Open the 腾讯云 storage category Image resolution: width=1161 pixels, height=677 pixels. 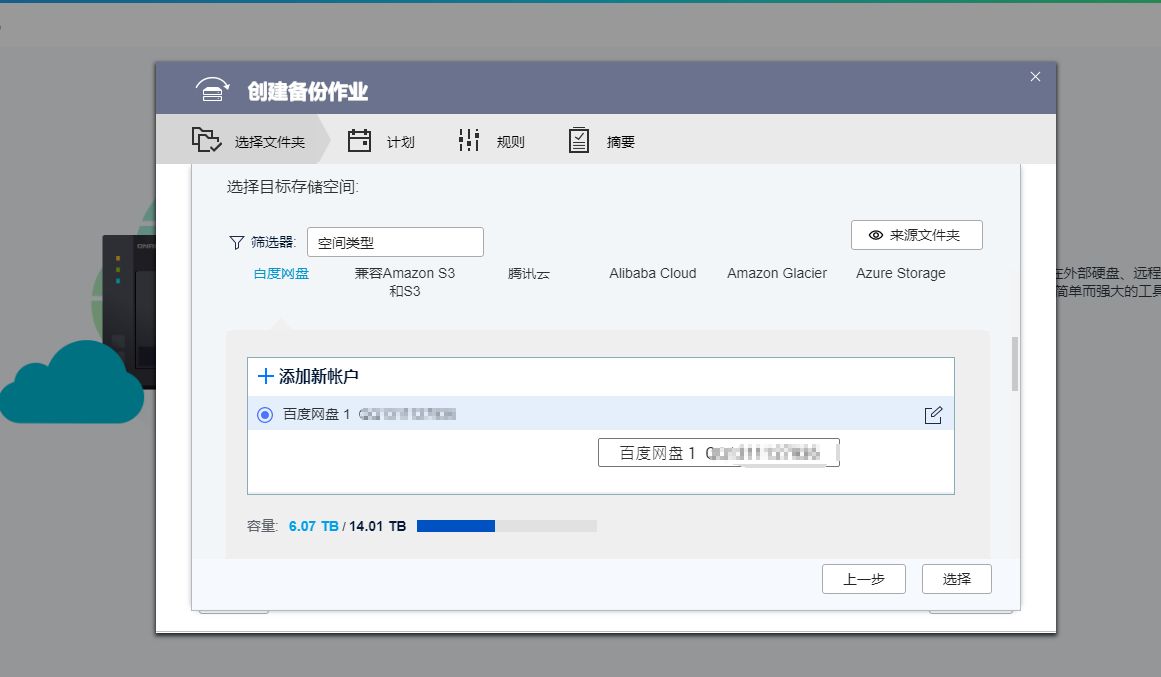pos(529,273)
